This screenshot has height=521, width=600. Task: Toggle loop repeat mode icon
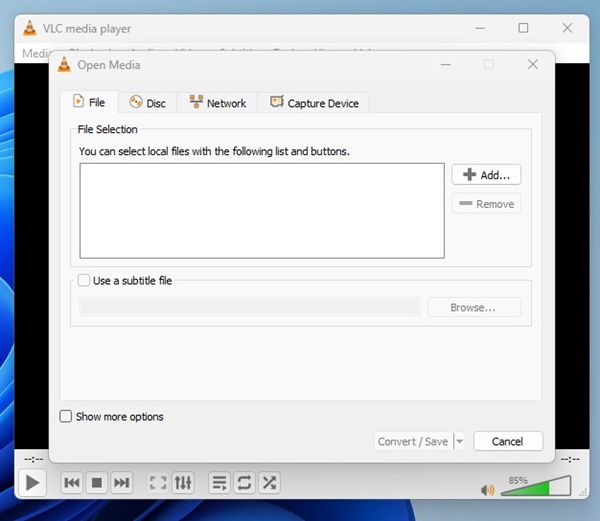(x=244, y=483)
